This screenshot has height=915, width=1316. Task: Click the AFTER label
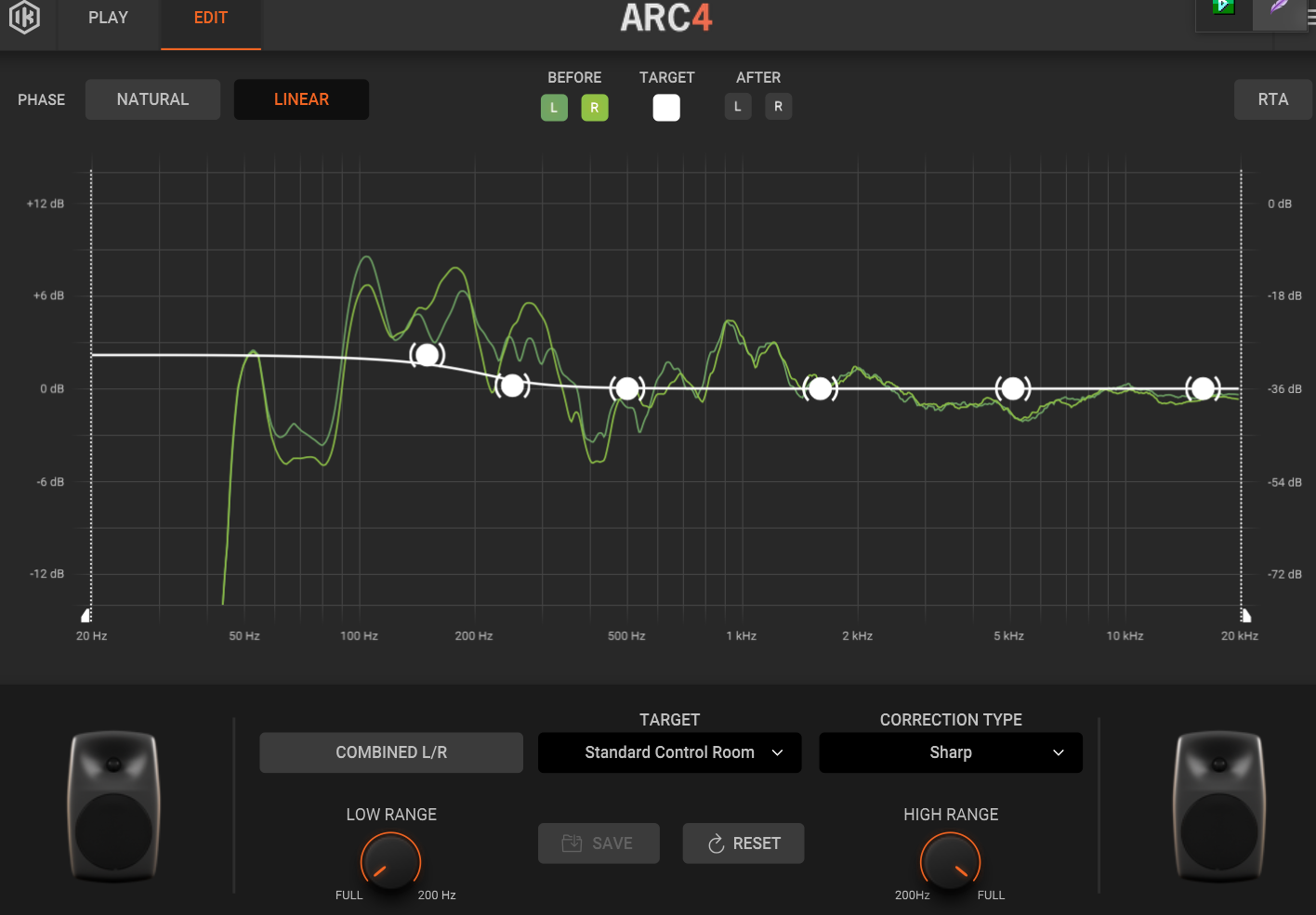pos(758,78)
